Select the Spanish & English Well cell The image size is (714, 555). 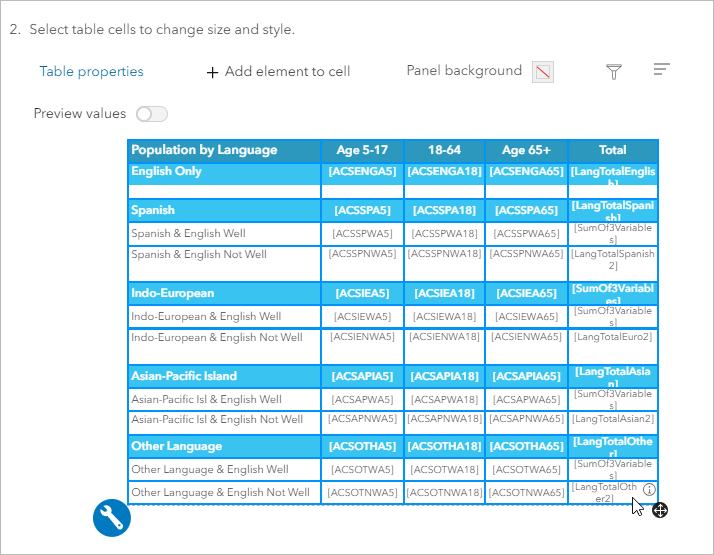[x=224, y=234]
